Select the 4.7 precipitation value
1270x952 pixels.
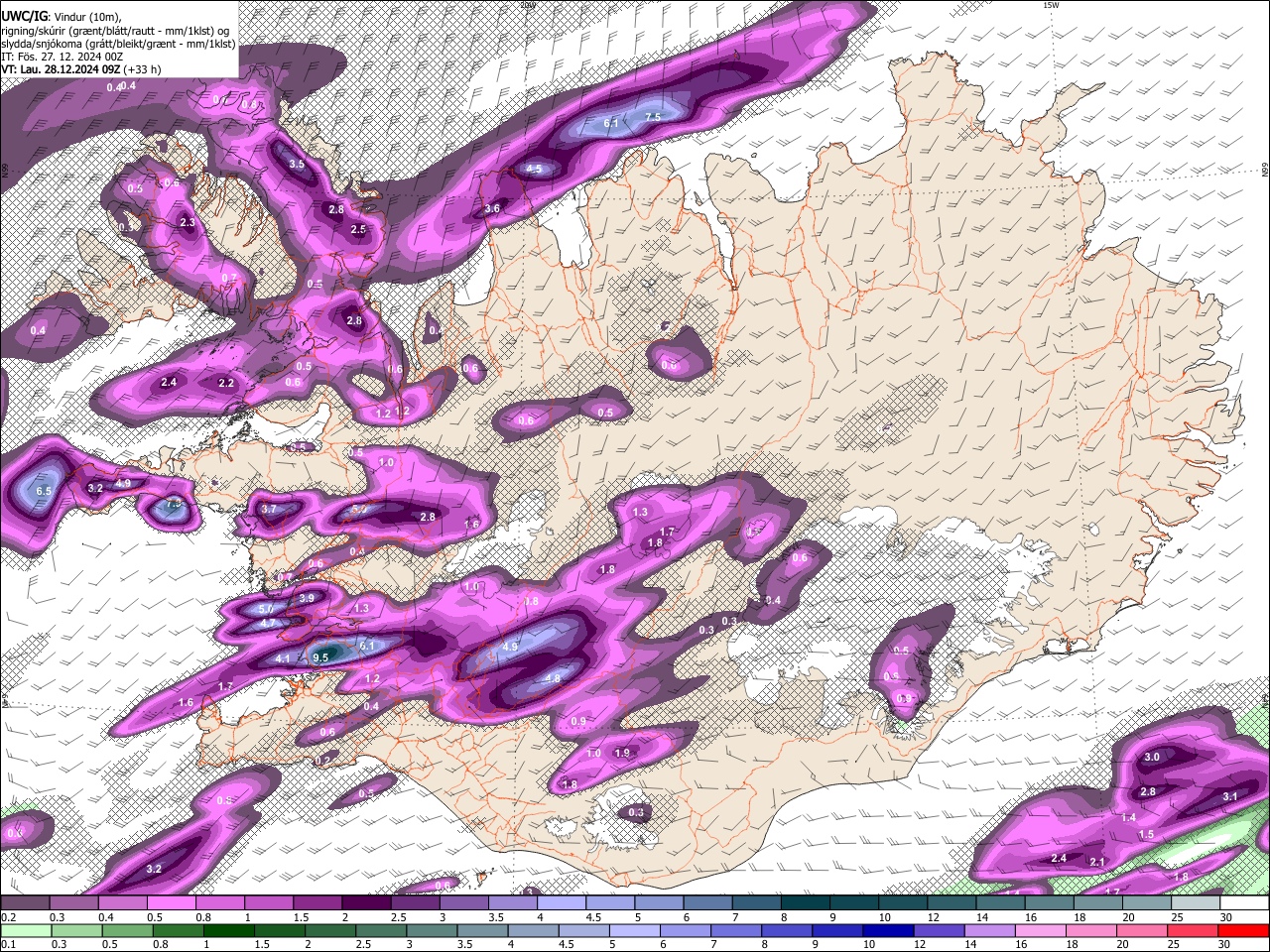click(x=268, y=623)
